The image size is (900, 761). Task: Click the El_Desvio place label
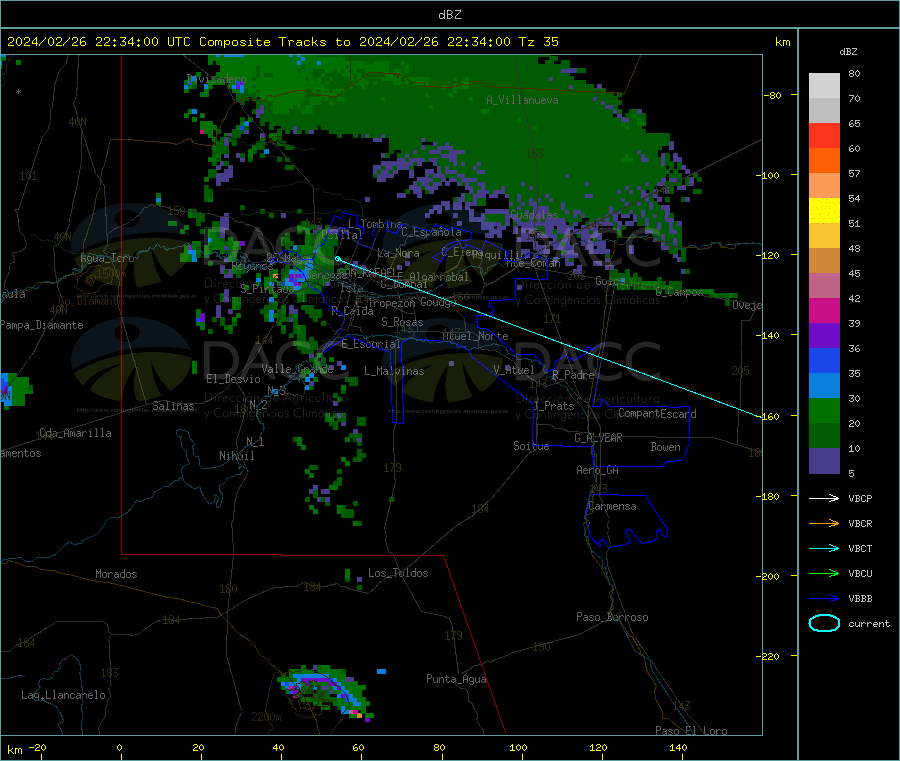point(233,379)
